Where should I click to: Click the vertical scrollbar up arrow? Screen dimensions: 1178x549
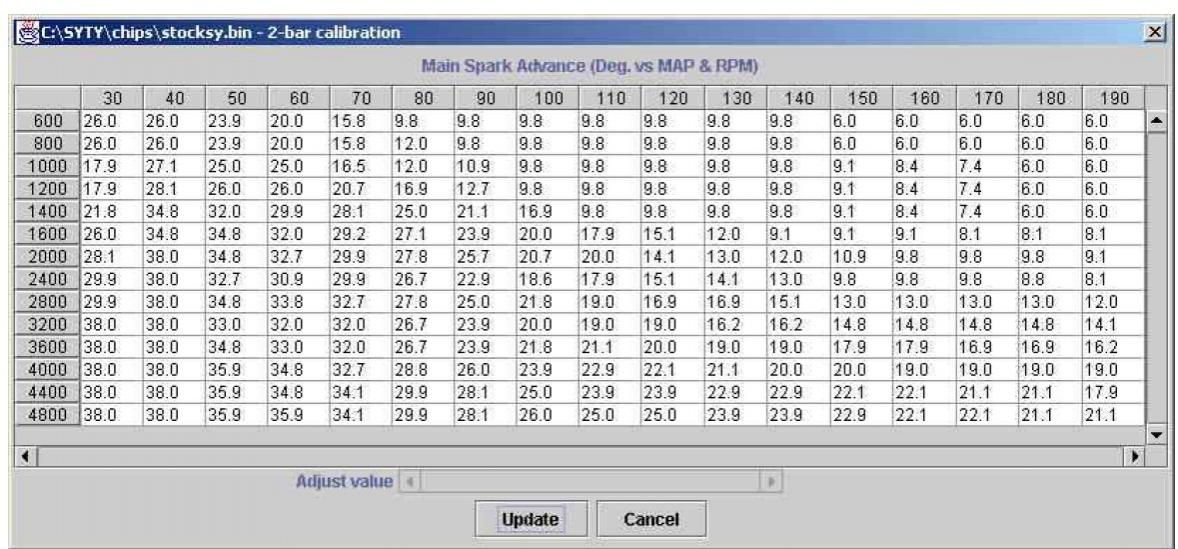[1156, 120]
